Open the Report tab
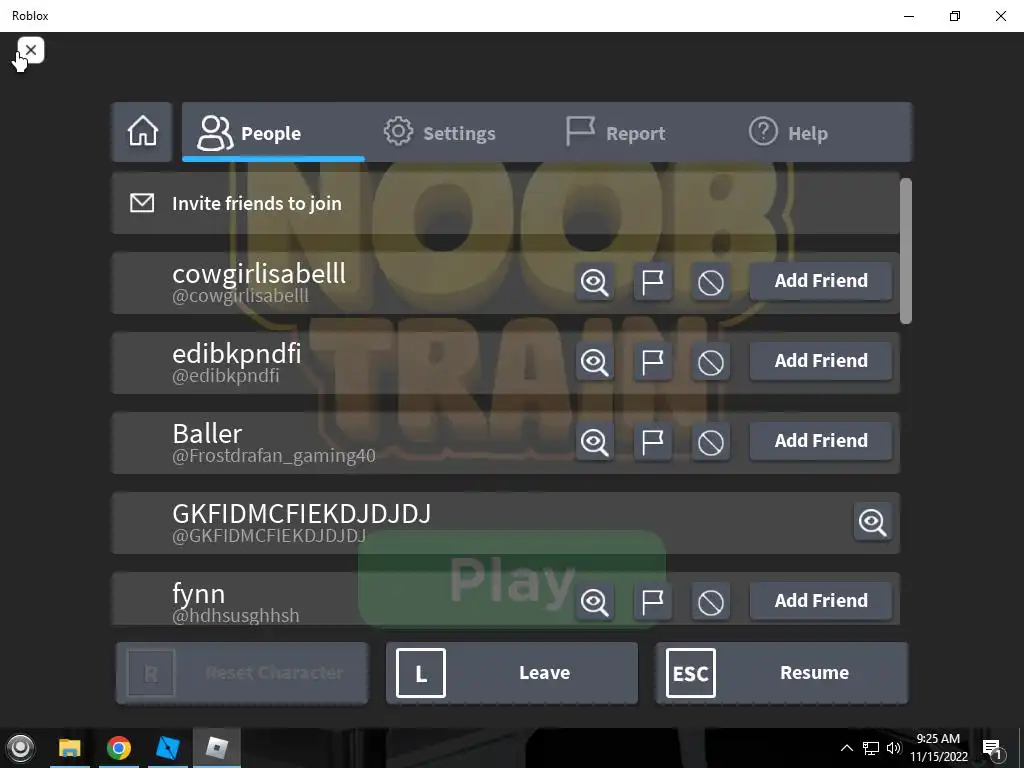 616,133
